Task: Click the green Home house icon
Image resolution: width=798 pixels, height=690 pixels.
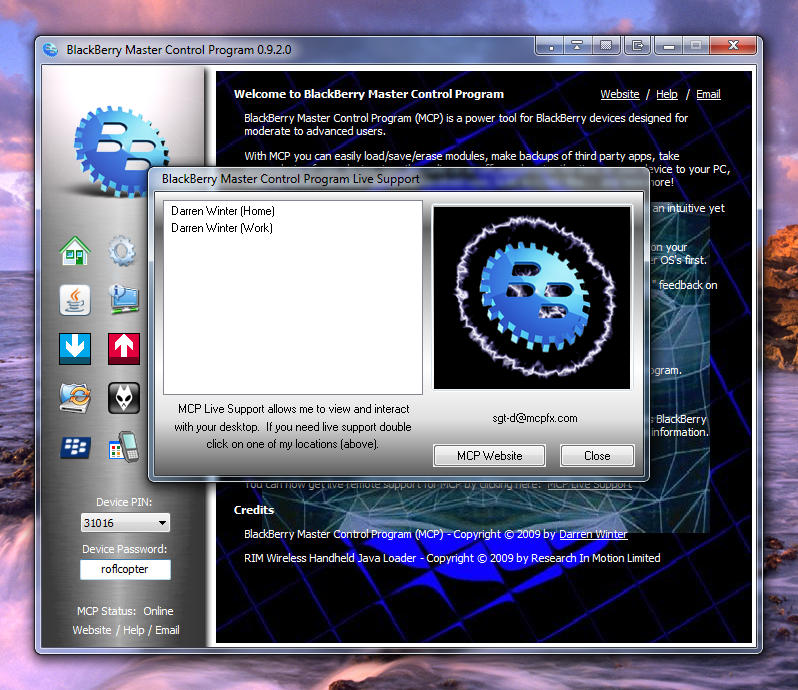Action: point(75,250)
